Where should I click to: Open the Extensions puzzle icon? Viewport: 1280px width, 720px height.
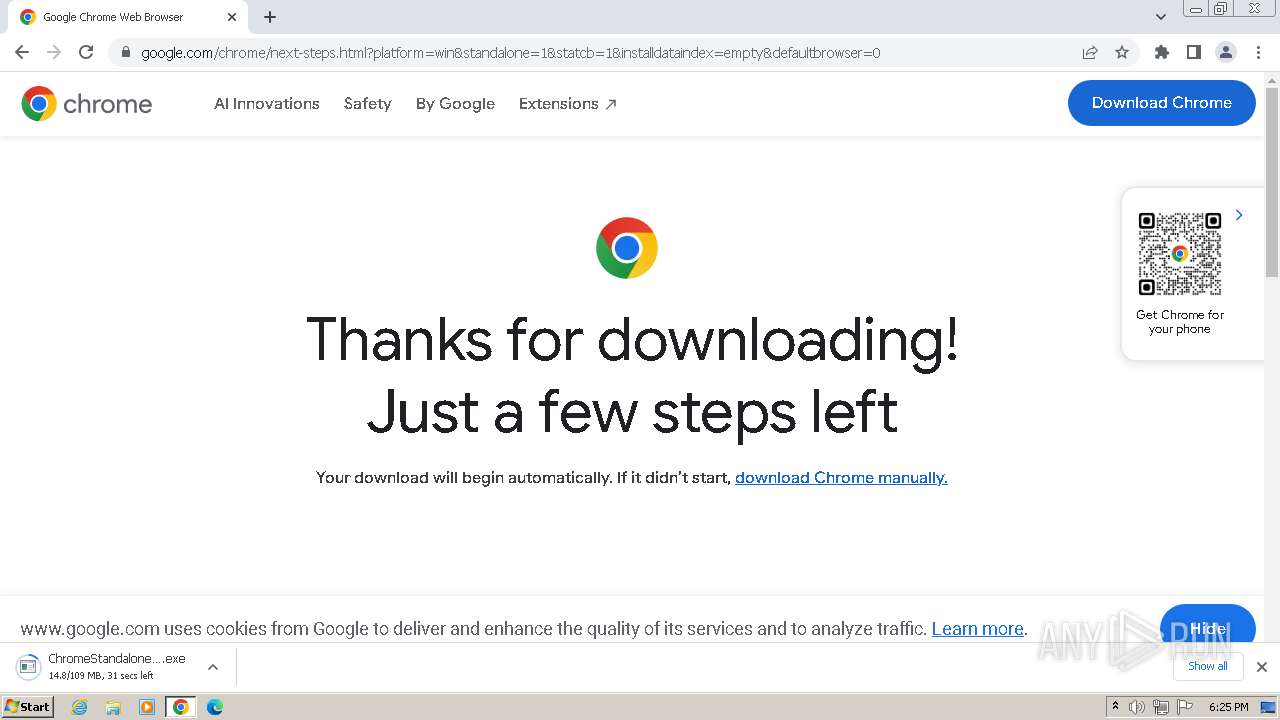point(1161,52)
